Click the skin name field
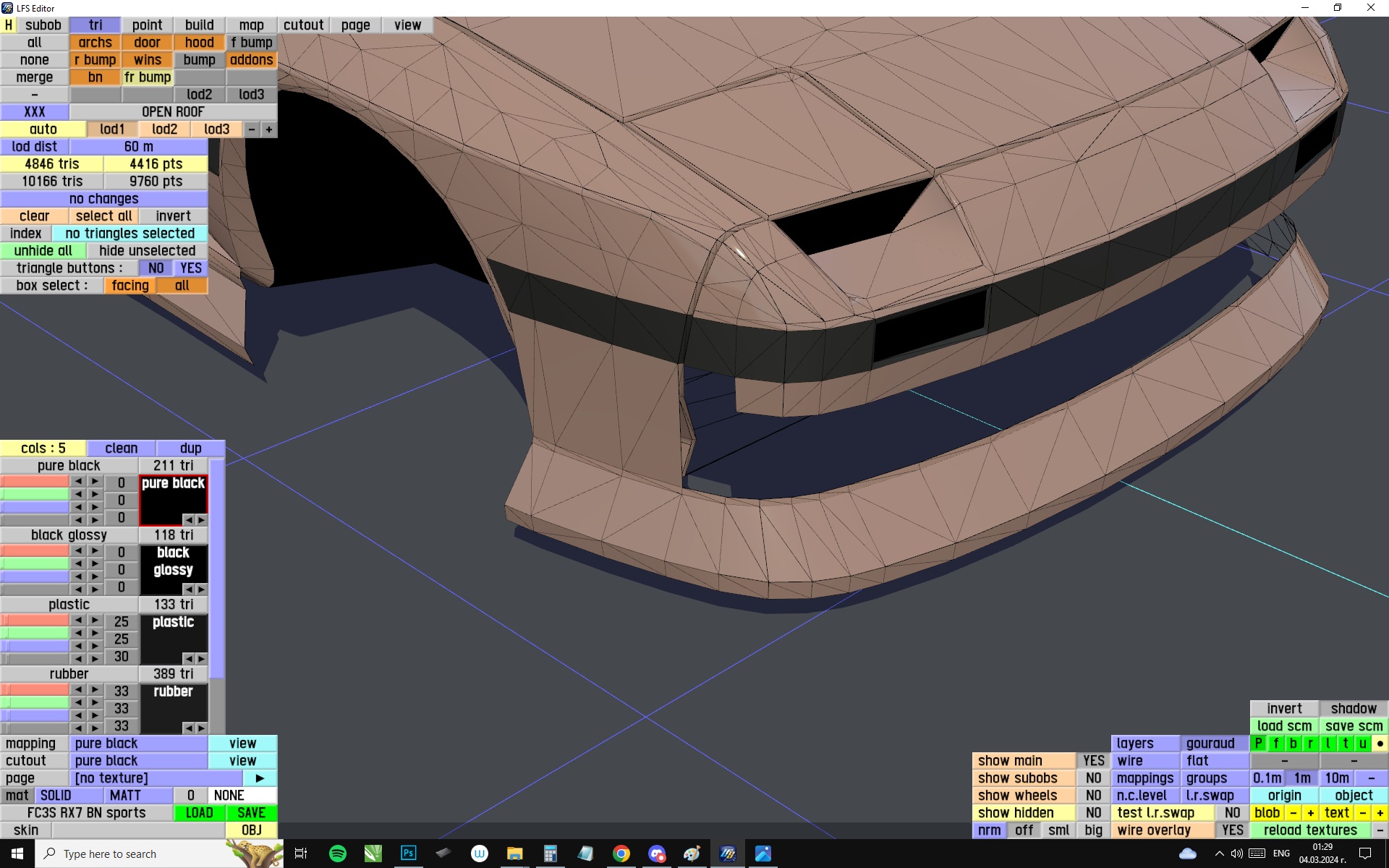Image resolution: width=1389 pixels, height=868 pixels. point(137,830)
